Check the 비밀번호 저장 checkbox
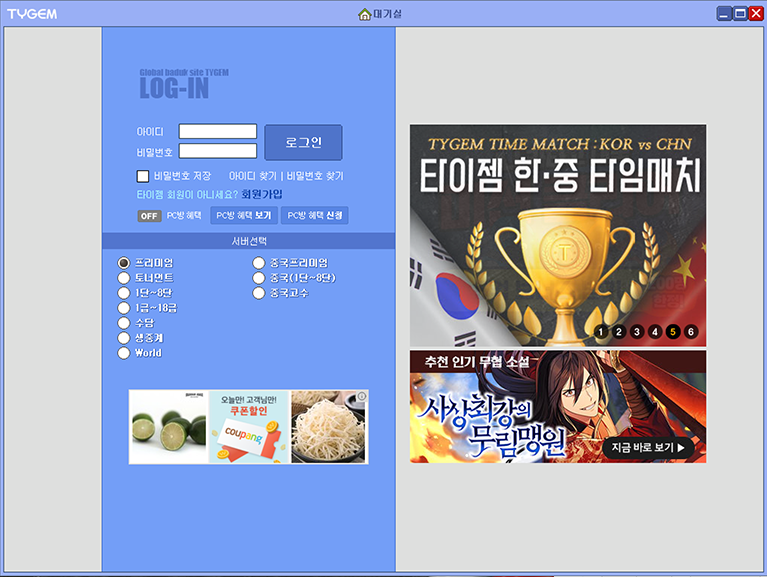767x577 pixels. click(x=143, y=176)
